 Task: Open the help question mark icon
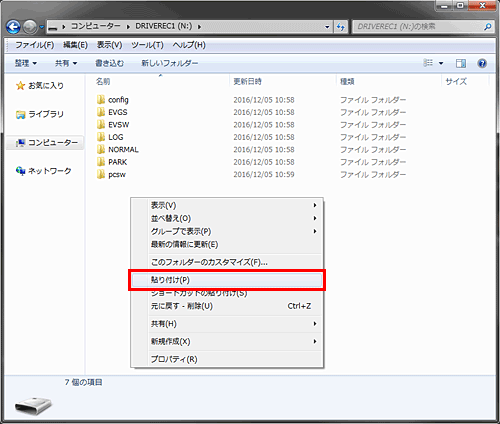(482, 63)
